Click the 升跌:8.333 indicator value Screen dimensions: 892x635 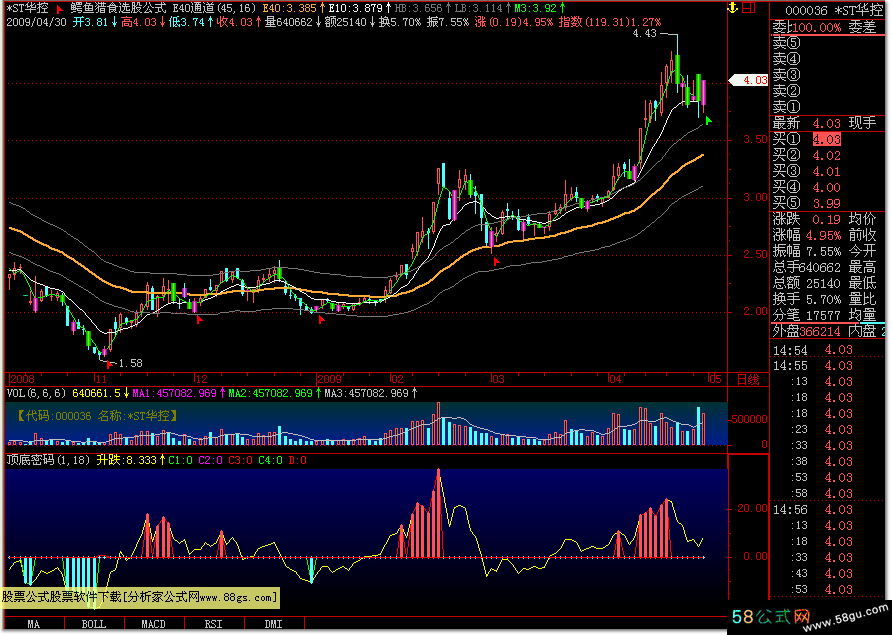(126, 460)
